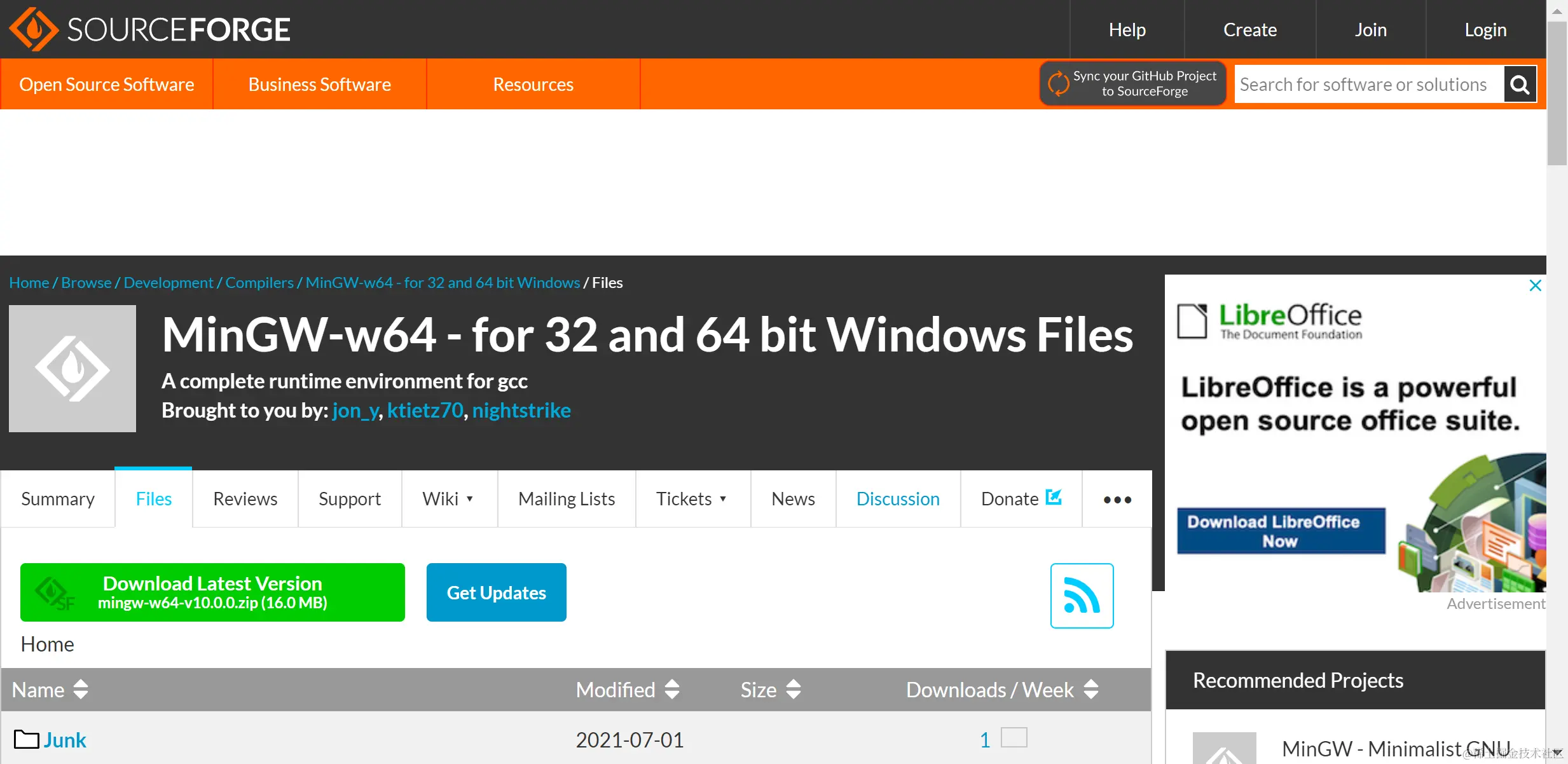Sort by Name arrows
Screen dimensions: 1568x764
point(81,690)
